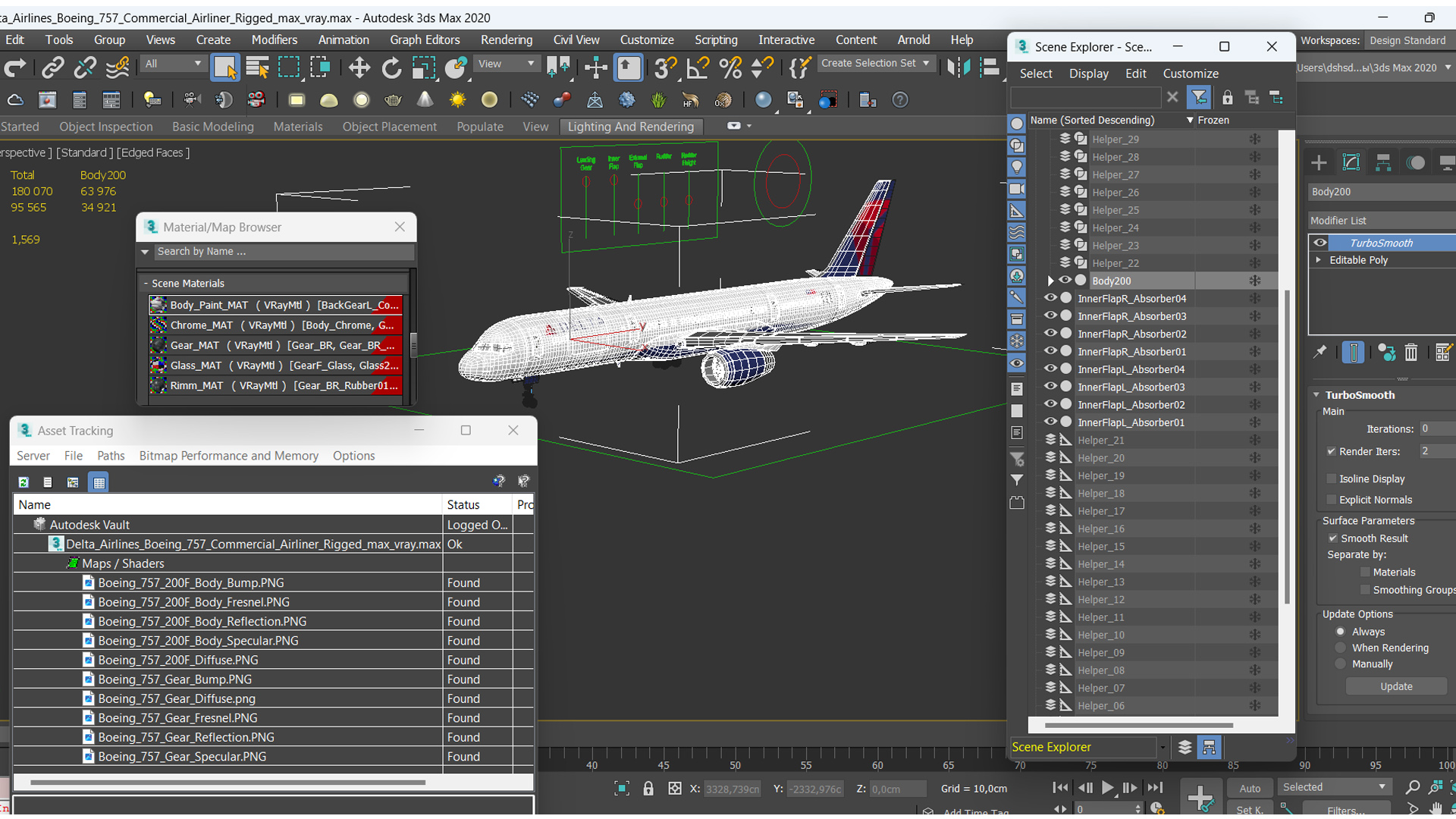
Task: Enable Isoline Display checkbox
Action: (x=1331, y=479)
